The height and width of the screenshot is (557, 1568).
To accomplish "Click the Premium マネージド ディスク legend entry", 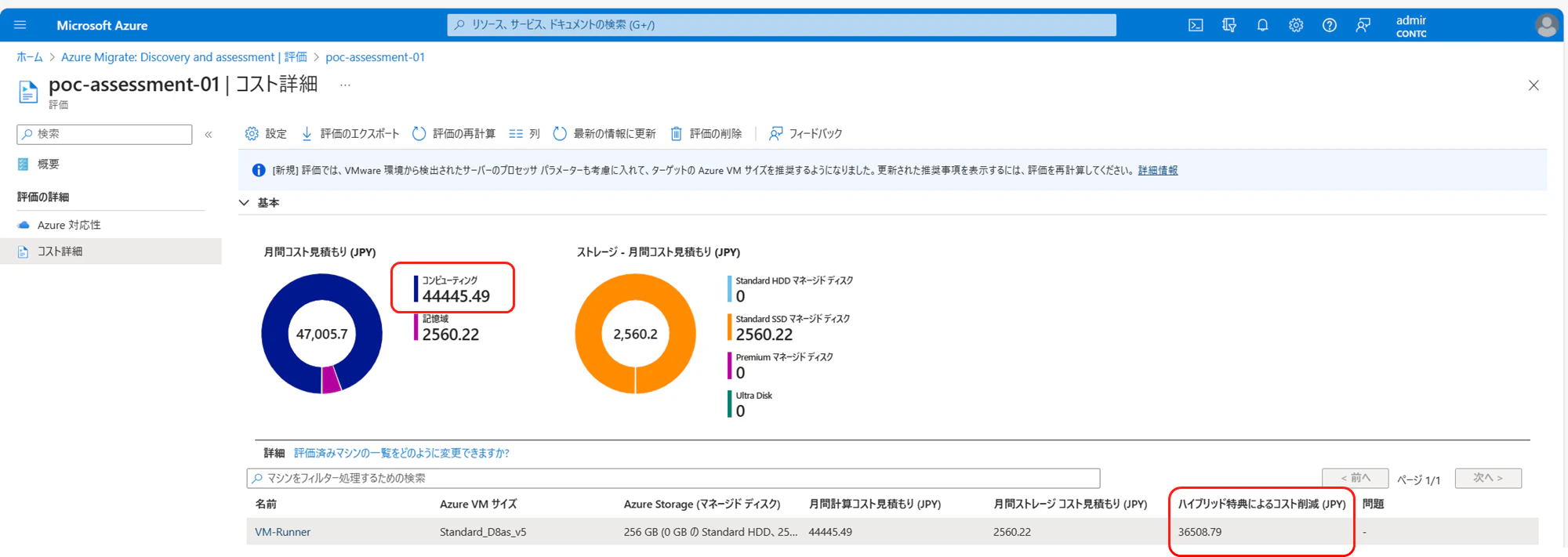I will pos(780,366).
